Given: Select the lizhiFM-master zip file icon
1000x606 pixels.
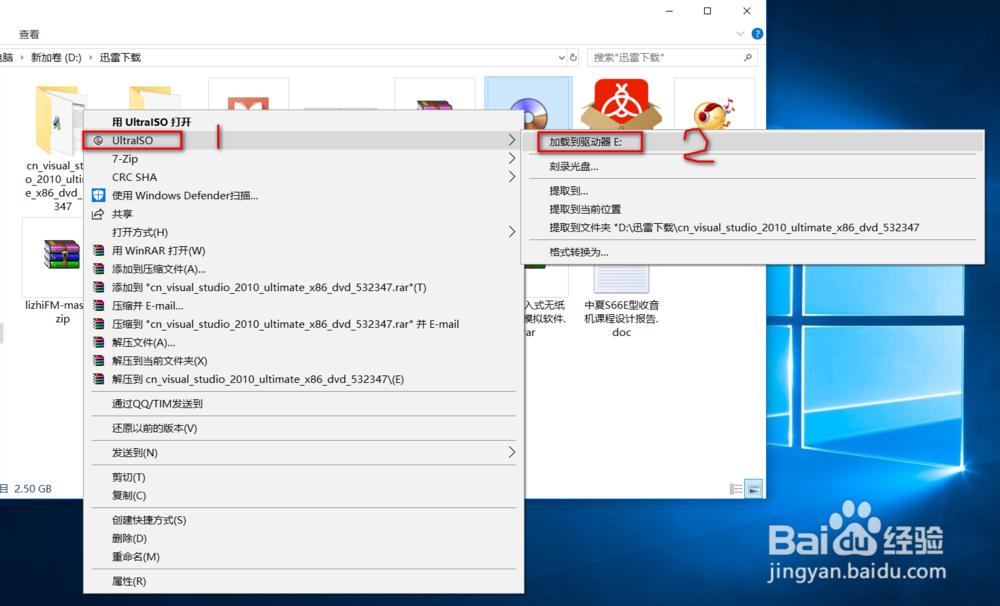Looking at the screenshot, I should pyautogui.click(x=61, y=255).
